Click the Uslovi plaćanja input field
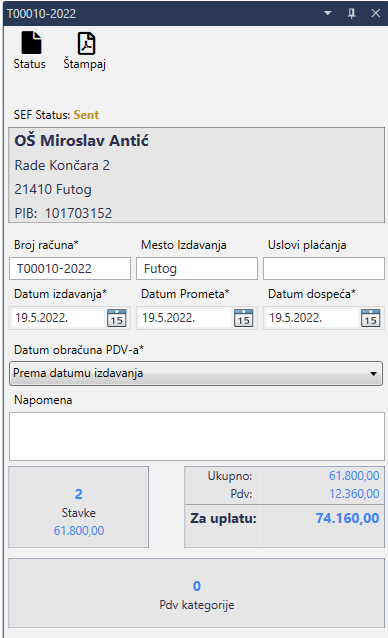388x638 pixels. [x=324, y=269]
